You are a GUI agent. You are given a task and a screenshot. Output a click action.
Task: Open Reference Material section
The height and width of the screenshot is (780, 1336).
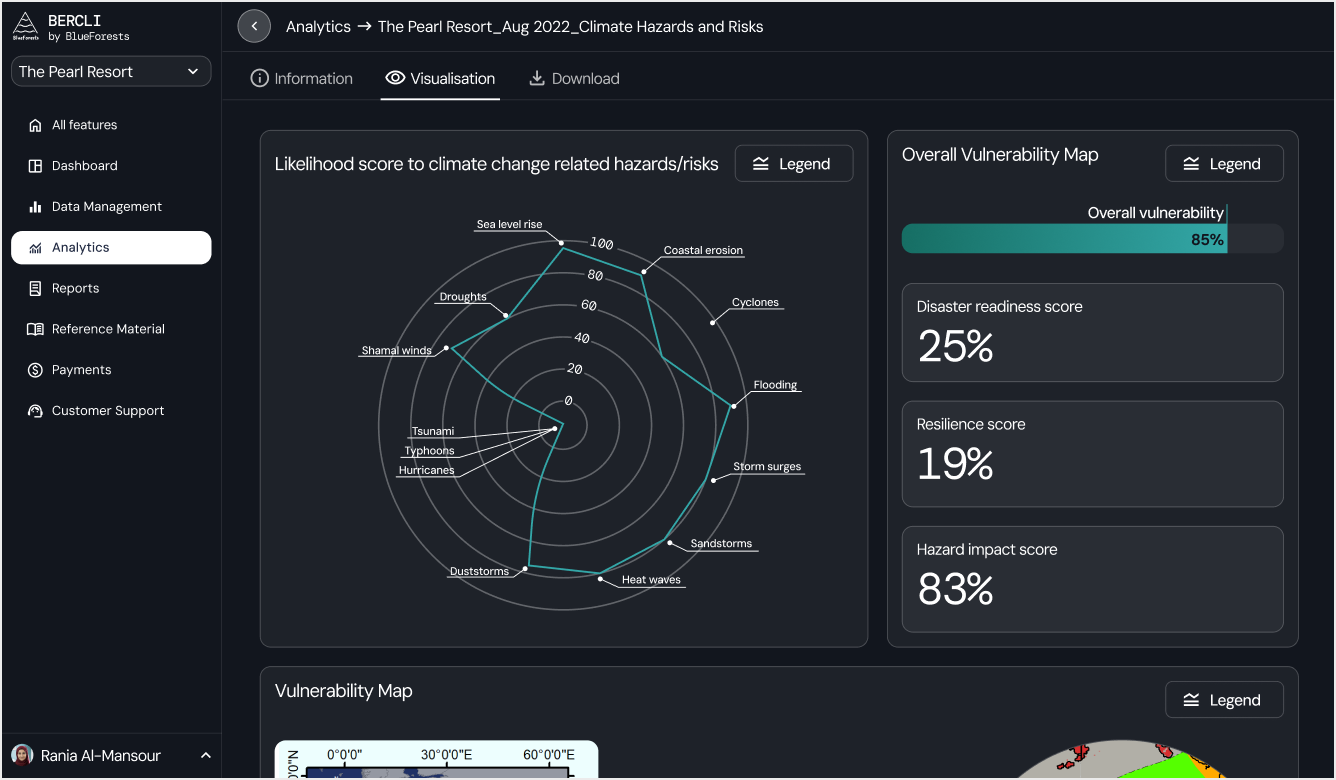point(111,329)
